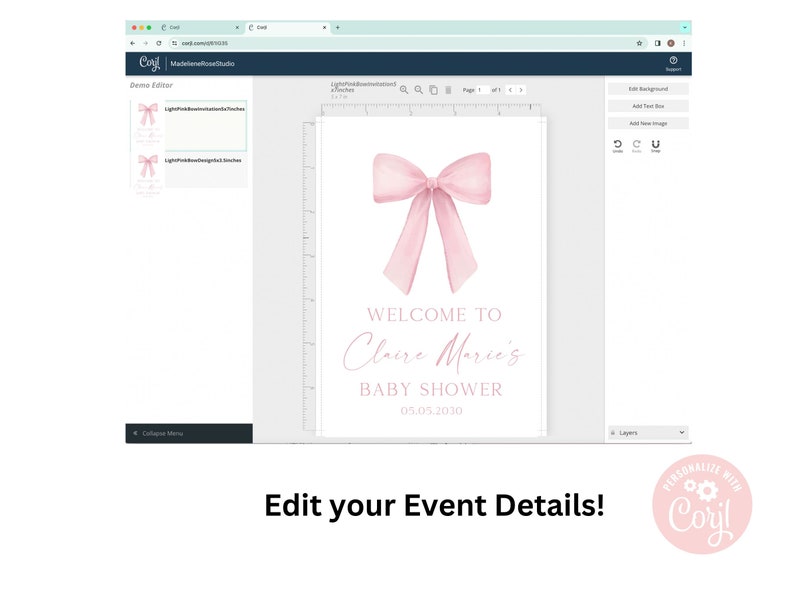Go to next page arrow

point(521,90)
